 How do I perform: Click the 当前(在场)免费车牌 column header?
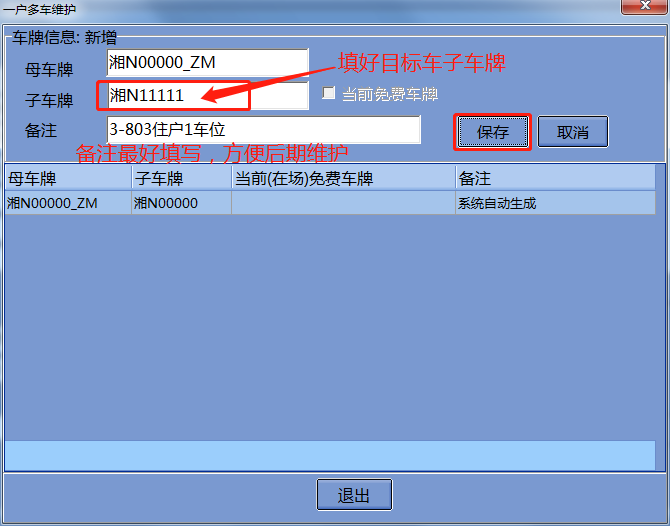click(x=344, y=178)
